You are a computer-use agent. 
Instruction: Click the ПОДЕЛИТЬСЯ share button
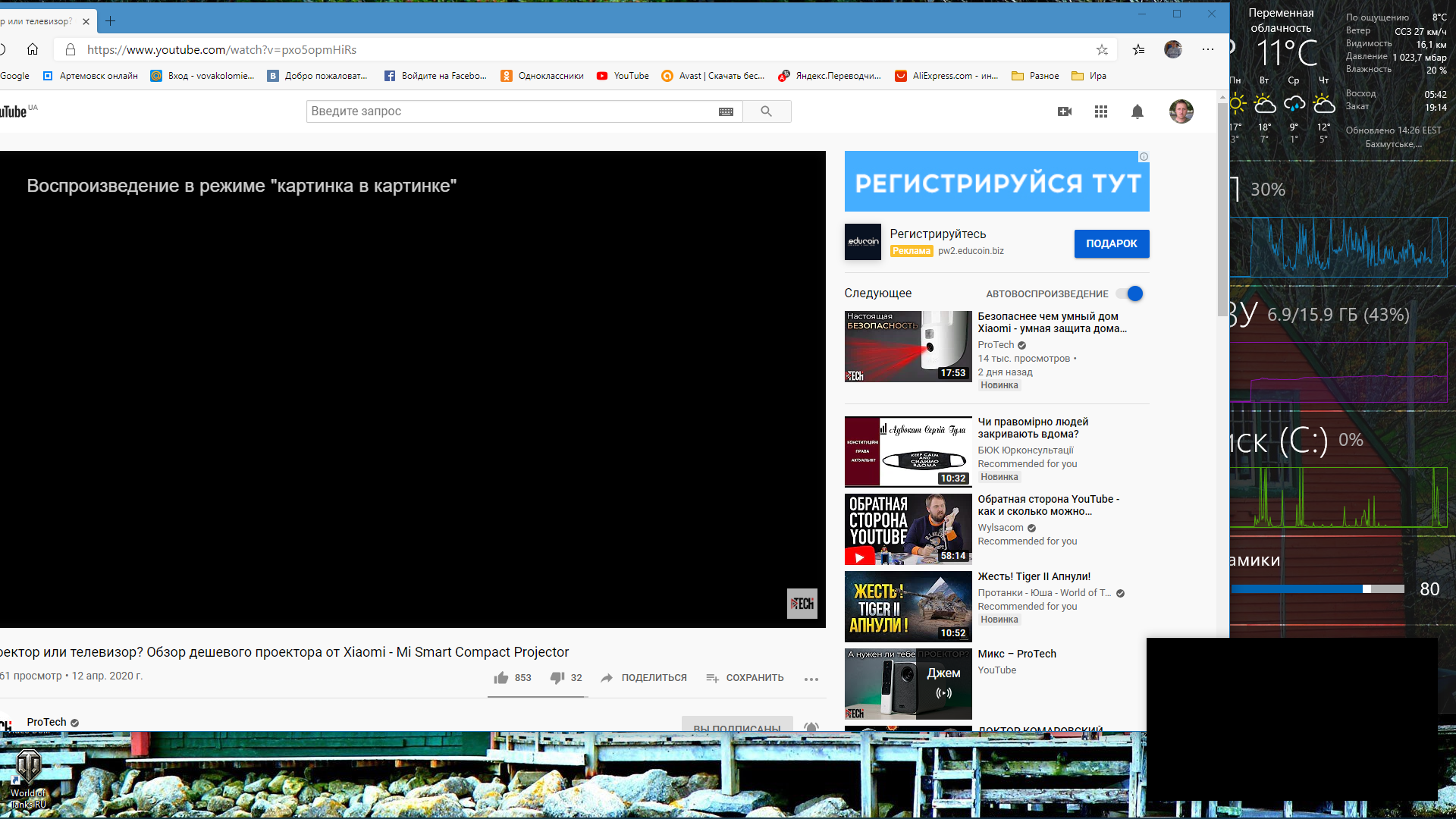[x=645, y=678]
